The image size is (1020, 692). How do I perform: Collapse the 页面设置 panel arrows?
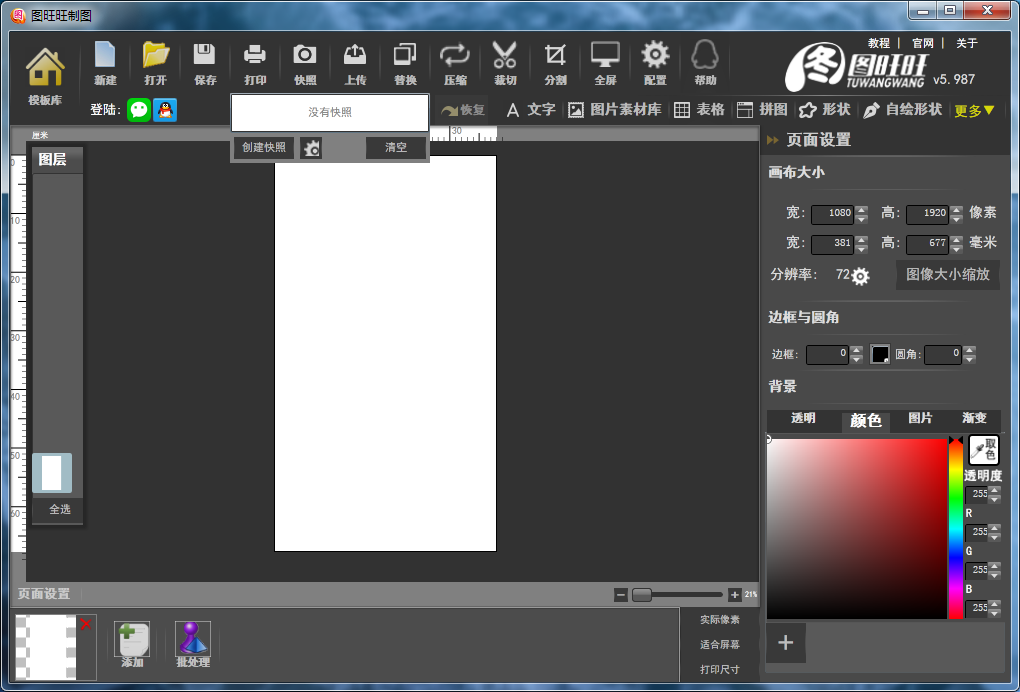click(773, 140)
